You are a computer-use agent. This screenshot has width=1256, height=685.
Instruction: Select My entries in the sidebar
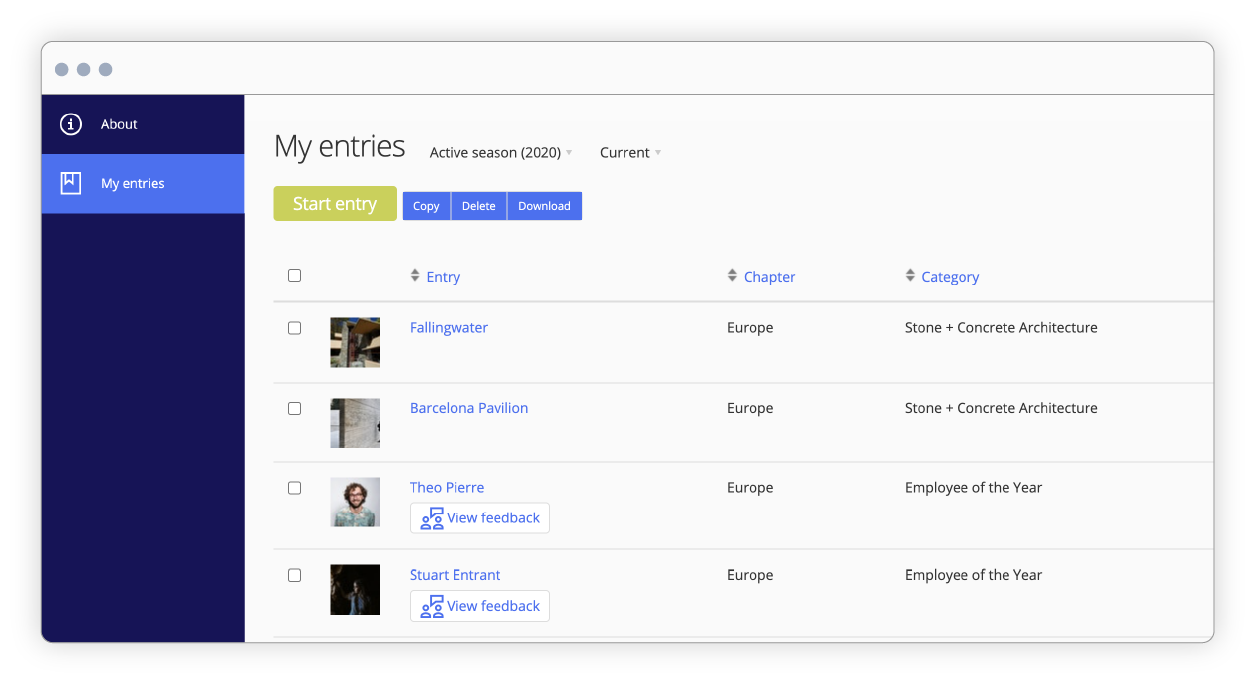click(130, 183)
